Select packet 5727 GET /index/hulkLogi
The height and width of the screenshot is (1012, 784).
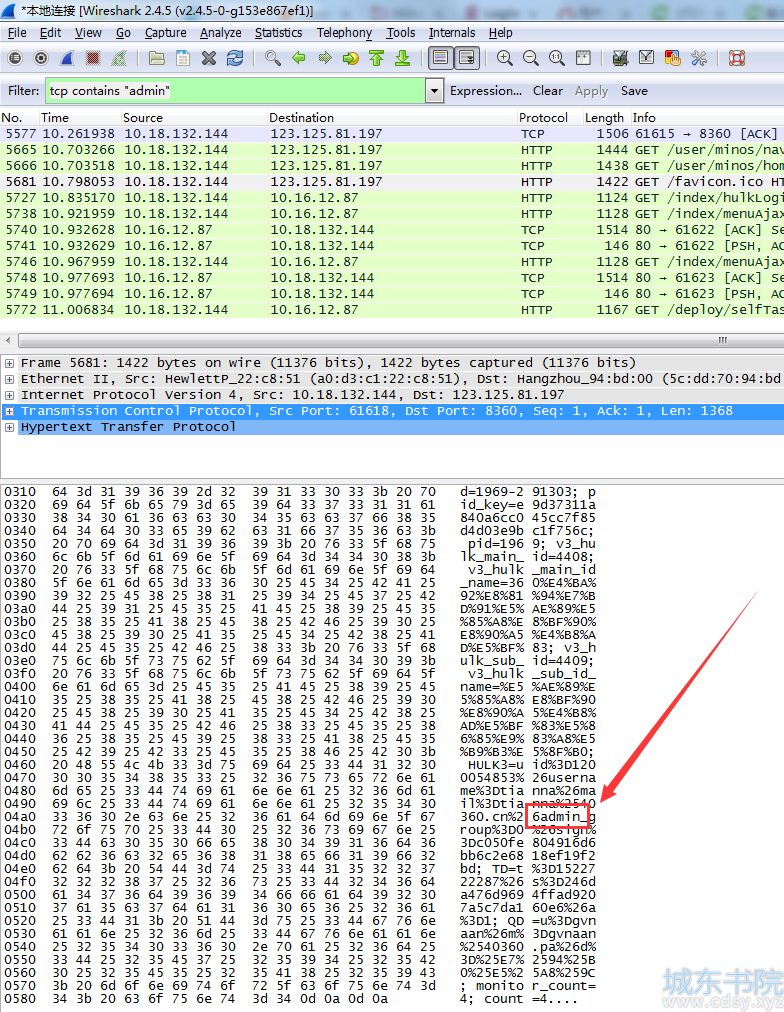(x=392, y=197)
